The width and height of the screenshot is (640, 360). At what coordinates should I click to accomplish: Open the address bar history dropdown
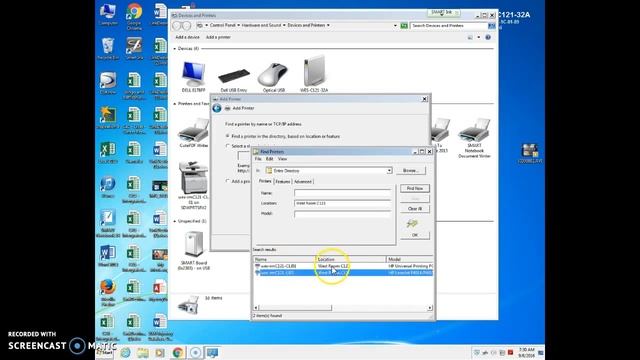point(395,26)
